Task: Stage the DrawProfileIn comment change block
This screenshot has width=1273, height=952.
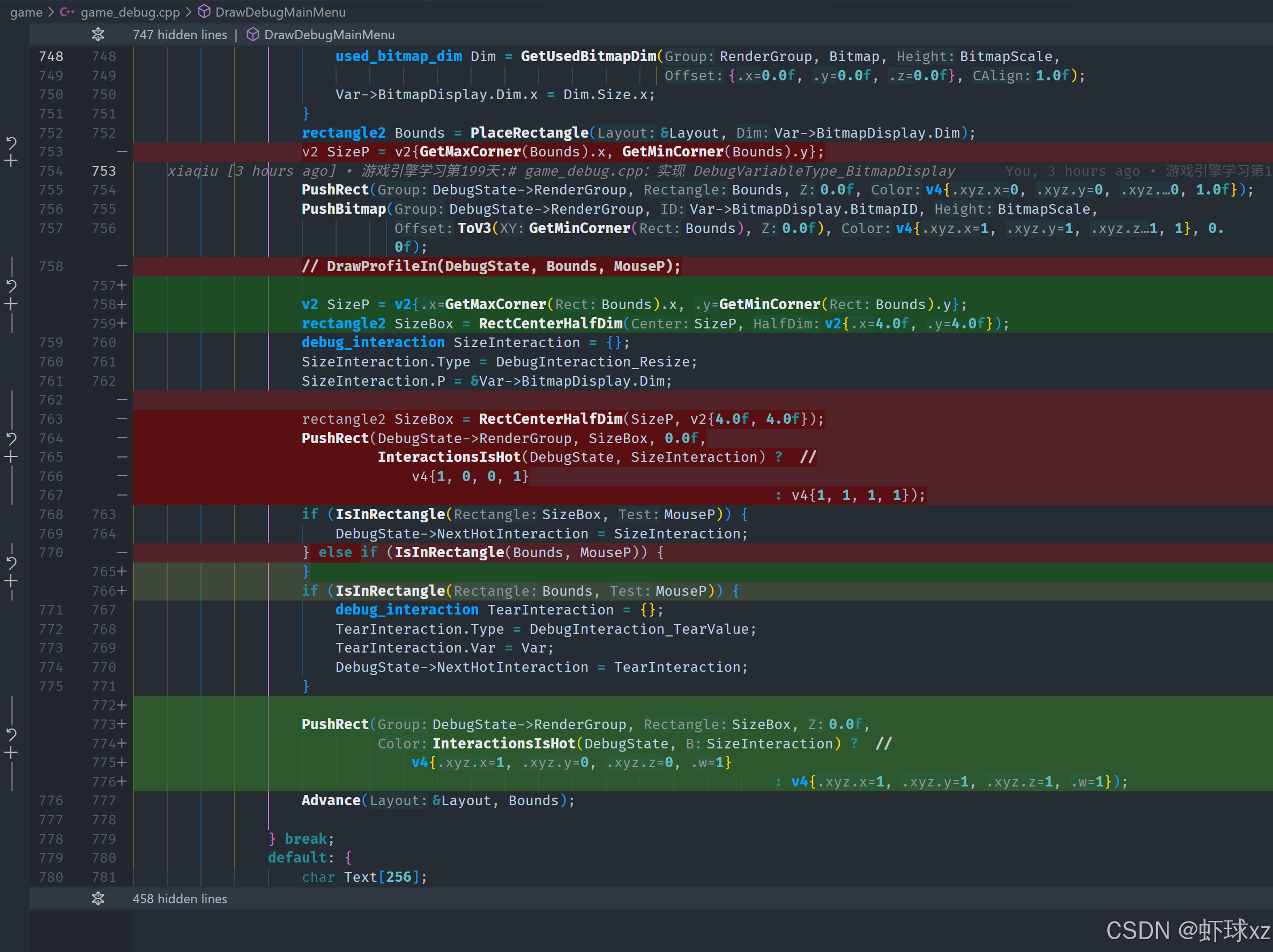Action: [x=11, y=304]
